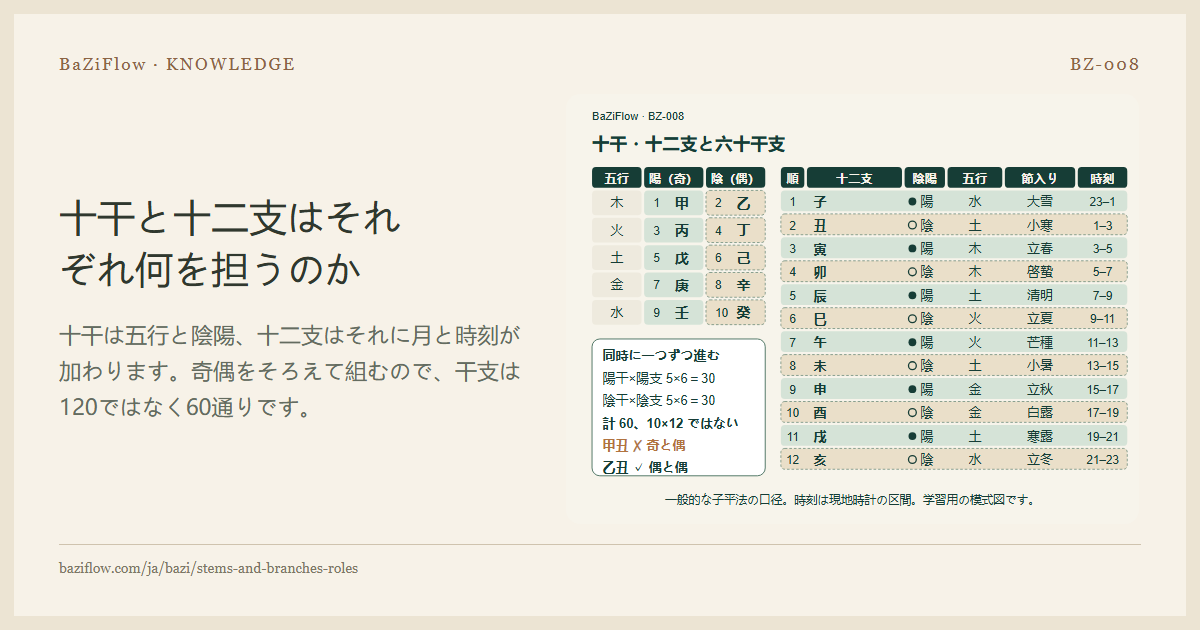Select branch 酉 in row 10
The width and height of the screenshot is (1200, 630).
[820, 412]
